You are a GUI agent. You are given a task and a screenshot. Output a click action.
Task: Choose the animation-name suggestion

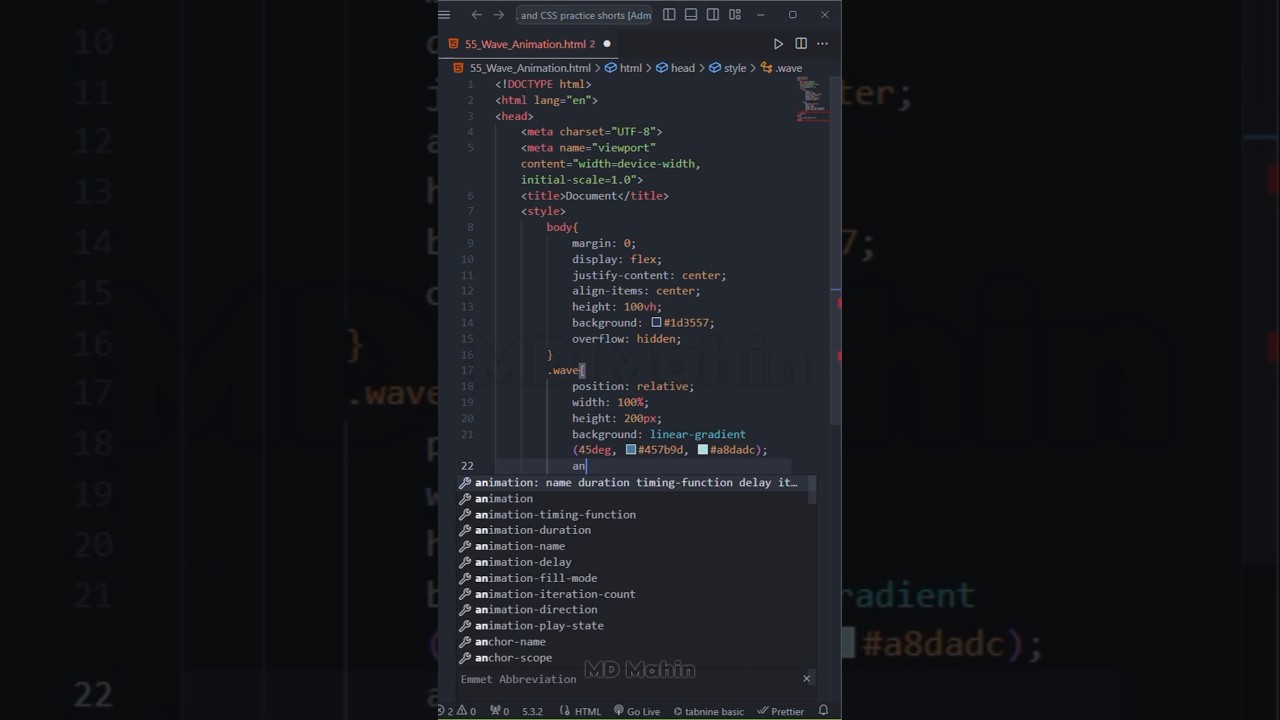click(636, 546)
